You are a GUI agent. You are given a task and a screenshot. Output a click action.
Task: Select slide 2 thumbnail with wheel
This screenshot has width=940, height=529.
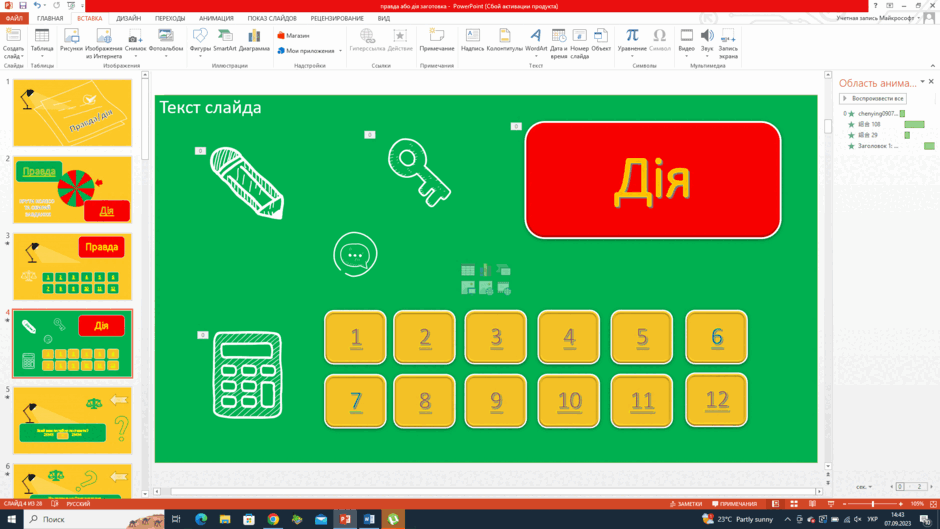[73, 190]
